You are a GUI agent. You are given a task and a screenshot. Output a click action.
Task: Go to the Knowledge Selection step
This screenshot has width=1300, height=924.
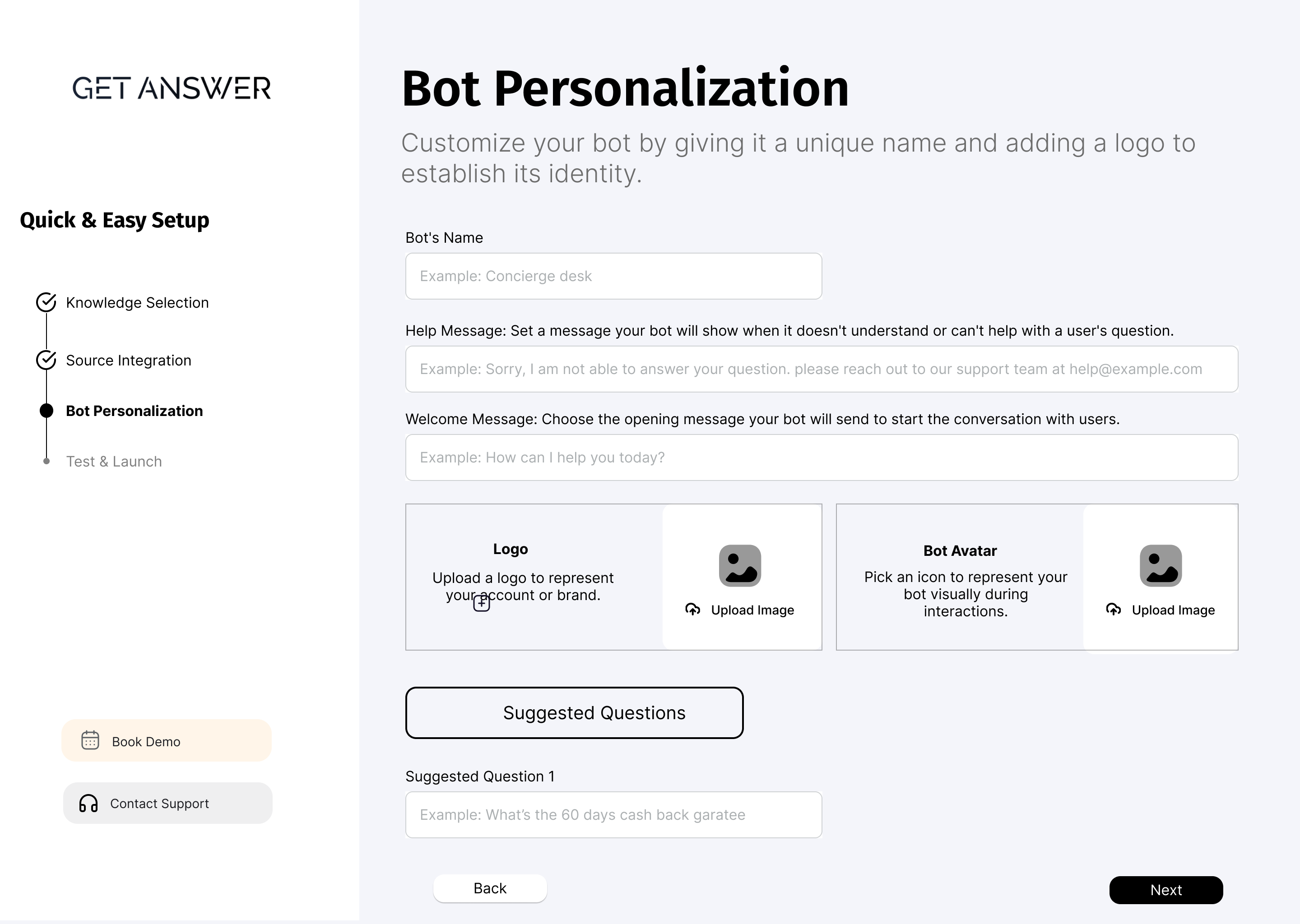137,303
